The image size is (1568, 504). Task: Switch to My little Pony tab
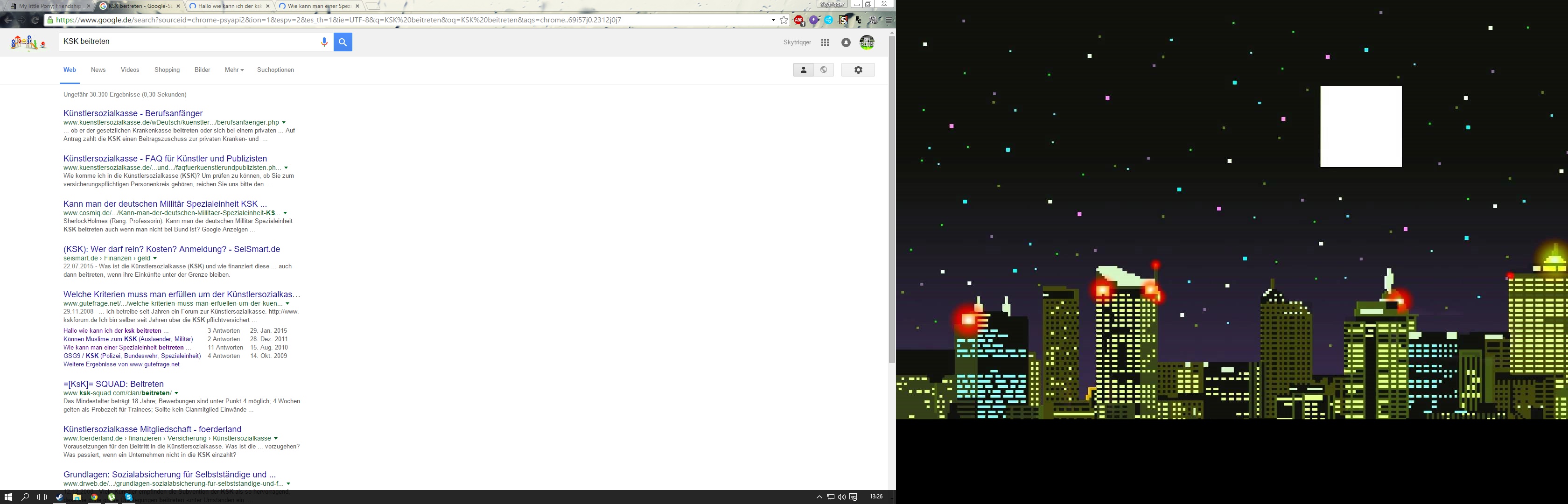[49, 6]
